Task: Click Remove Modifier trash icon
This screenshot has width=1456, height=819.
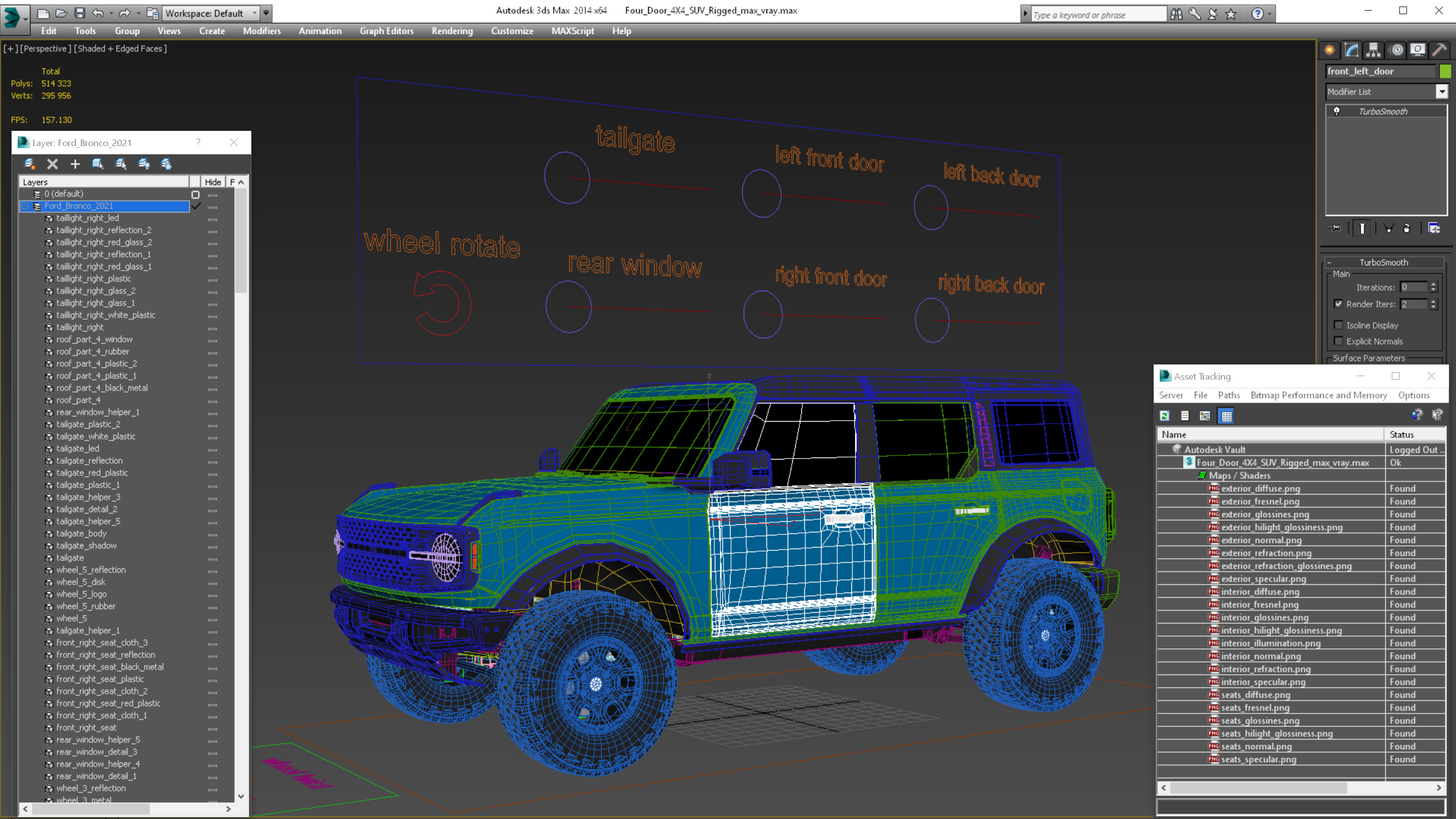Action: [1407, 229]
